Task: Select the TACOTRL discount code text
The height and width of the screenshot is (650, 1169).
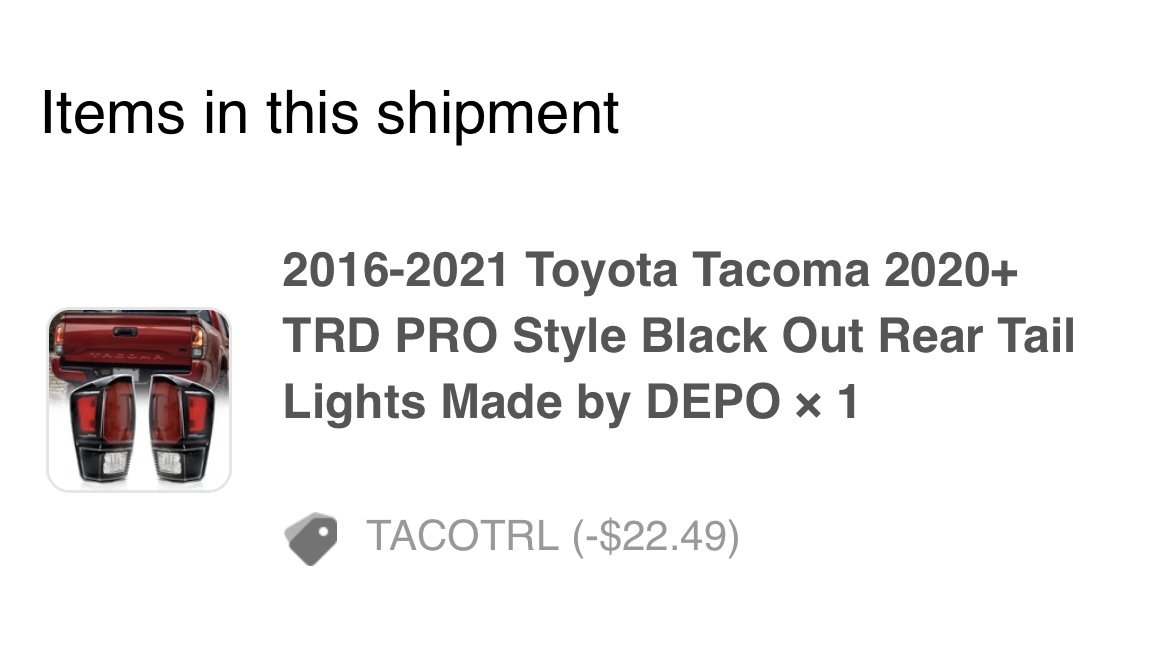Action: (x=462, y=536)
